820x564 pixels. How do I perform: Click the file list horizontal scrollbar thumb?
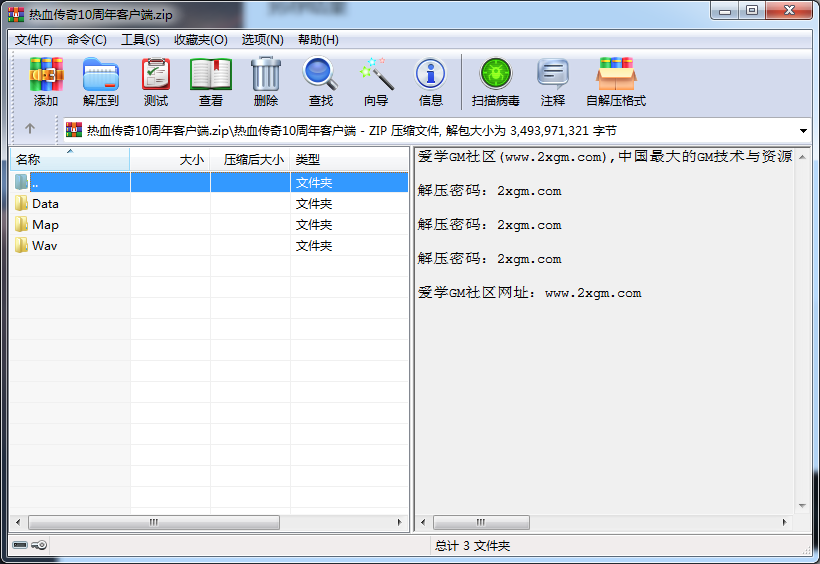point(154,522)
